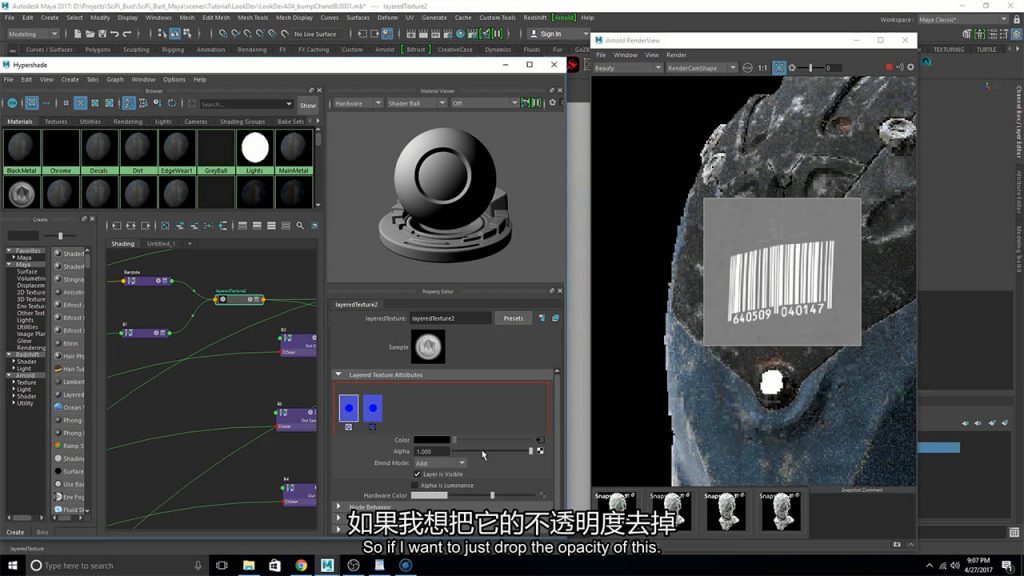Switch to the Shading Groups tab
Image resolution: width=1024 pixels, height=576 pixels.
coord(242,121)
